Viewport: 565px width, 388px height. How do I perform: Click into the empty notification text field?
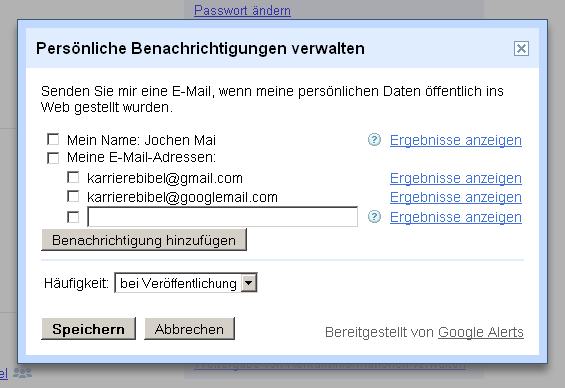tap(223, 217)
